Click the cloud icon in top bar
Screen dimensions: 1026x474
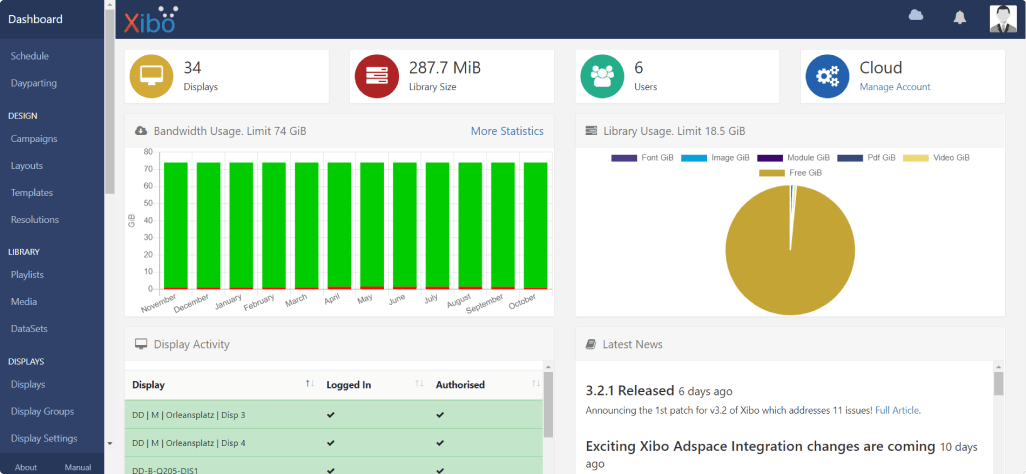coord(915,15)
